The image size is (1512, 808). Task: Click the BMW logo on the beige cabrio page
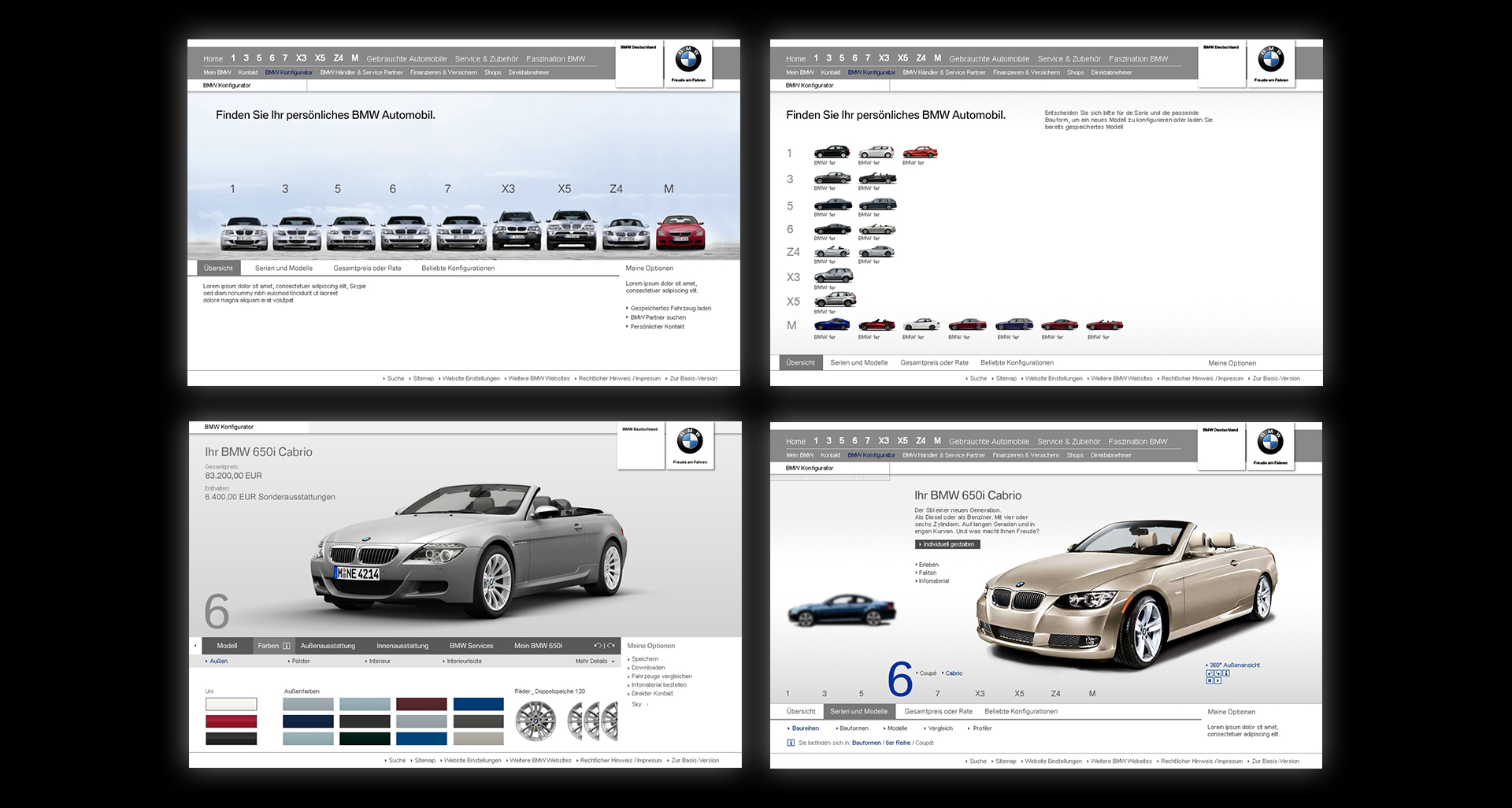[1270, 442]
